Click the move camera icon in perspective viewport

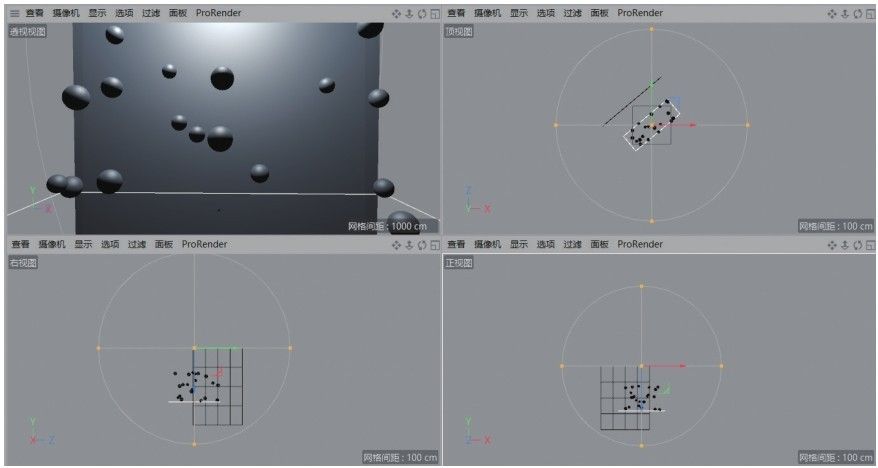click(396, 13)
